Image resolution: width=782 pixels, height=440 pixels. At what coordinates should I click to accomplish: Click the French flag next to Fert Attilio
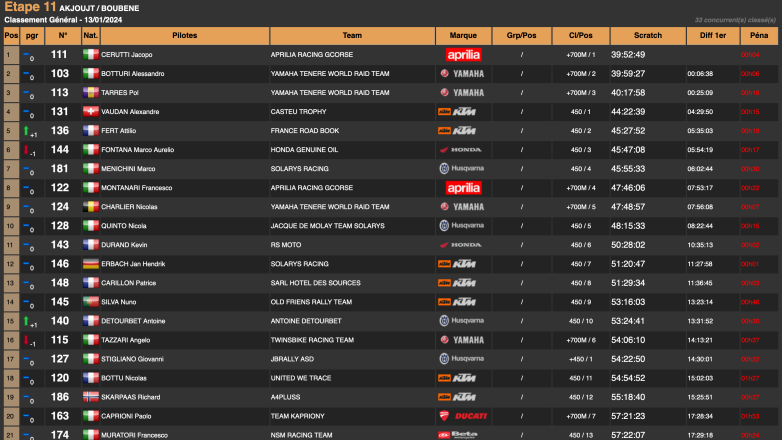pos(90,131)
